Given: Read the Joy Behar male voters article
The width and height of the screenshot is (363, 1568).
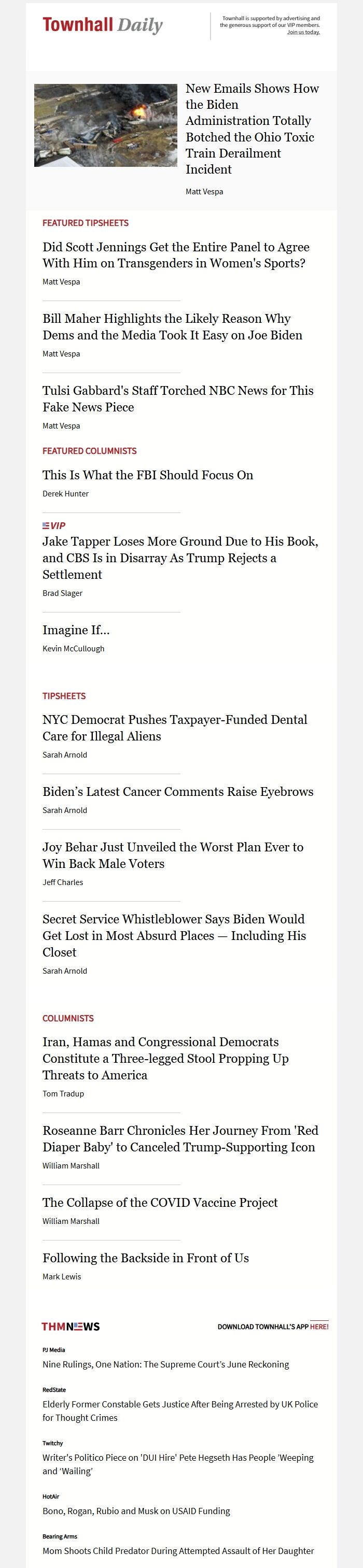Looking at the screenshot, I should (173, 855).
